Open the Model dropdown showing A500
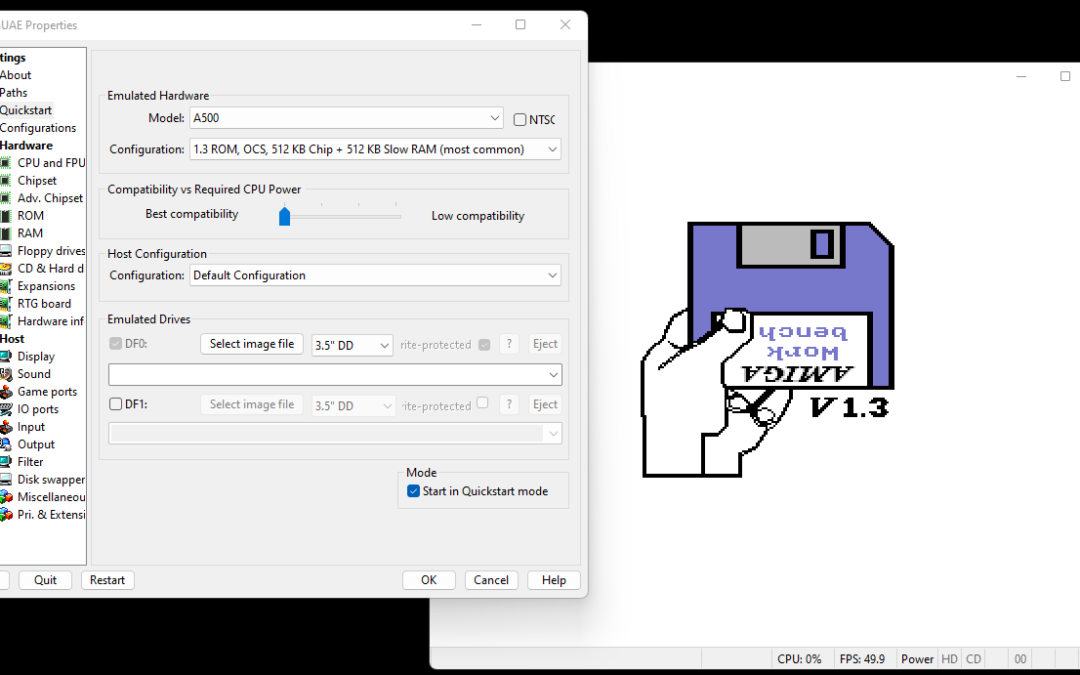The width and height of the screenshot is (1080, 675). tap(346, 118)
